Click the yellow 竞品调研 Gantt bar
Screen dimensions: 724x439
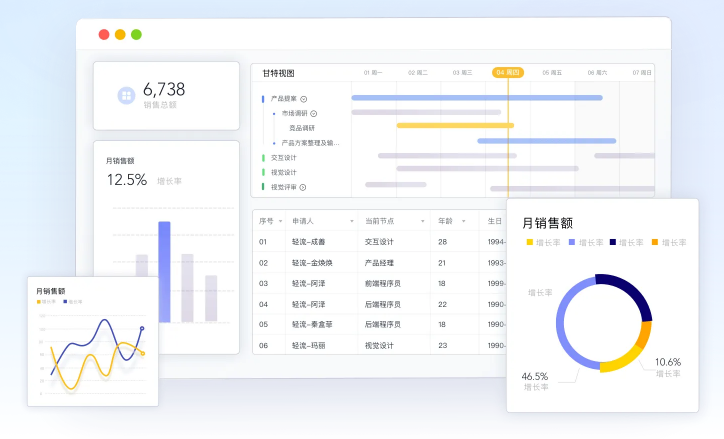pos(455,125)
